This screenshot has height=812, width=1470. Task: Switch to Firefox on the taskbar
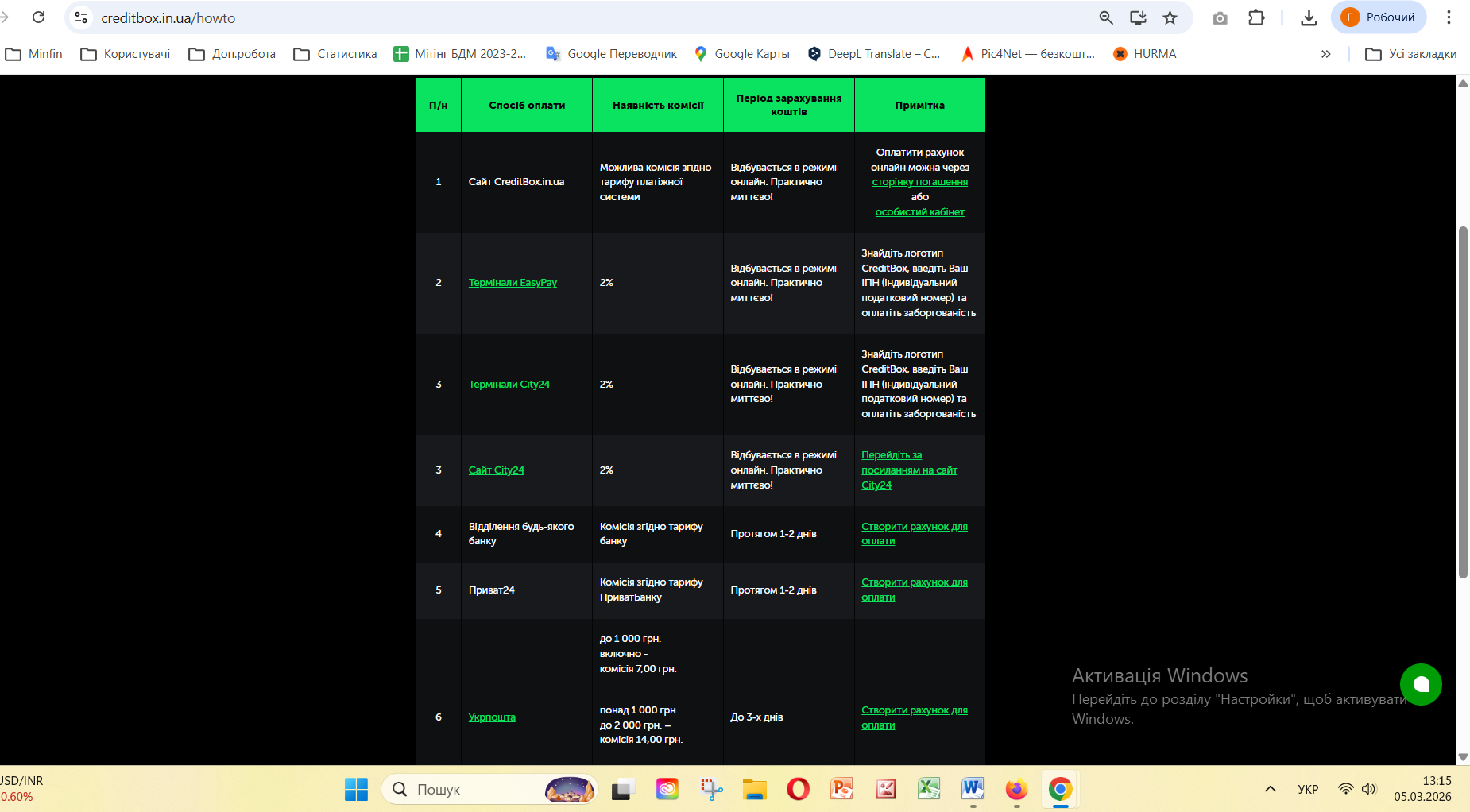click(1016, 789)
